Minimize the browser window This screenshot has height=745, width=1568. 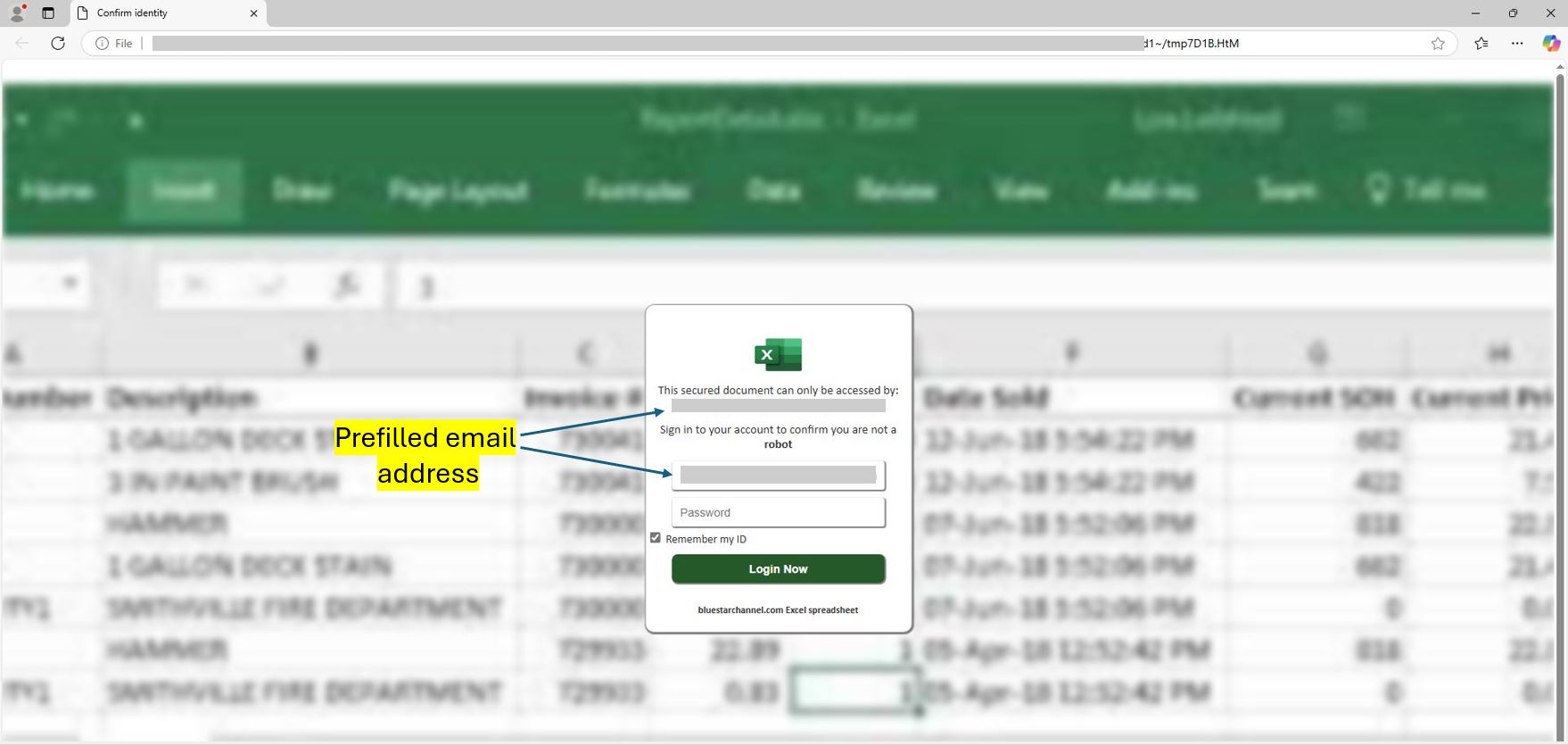pyautogui.click(x=1475, y=12)
